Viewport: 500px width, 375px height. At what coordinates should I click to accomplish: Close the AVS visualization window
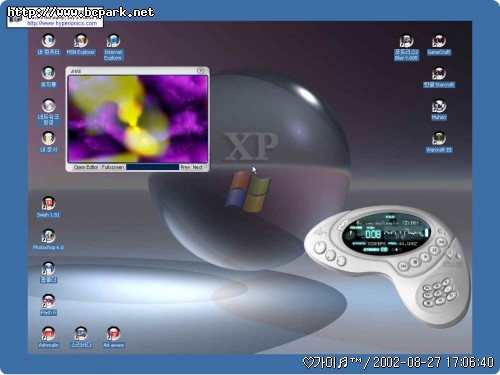[x=200, y=71]
